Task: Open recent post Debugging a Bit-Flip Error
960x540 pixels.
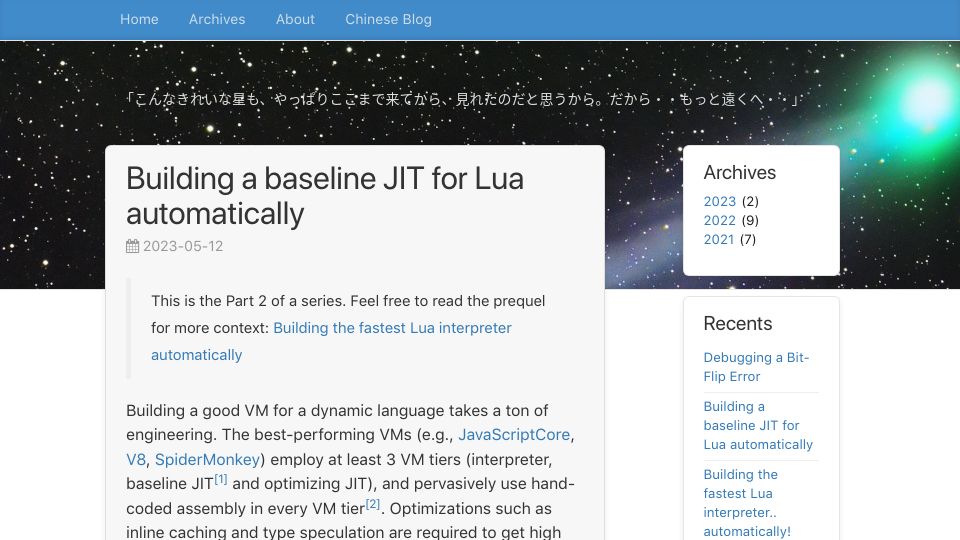Action: (756, 367)
